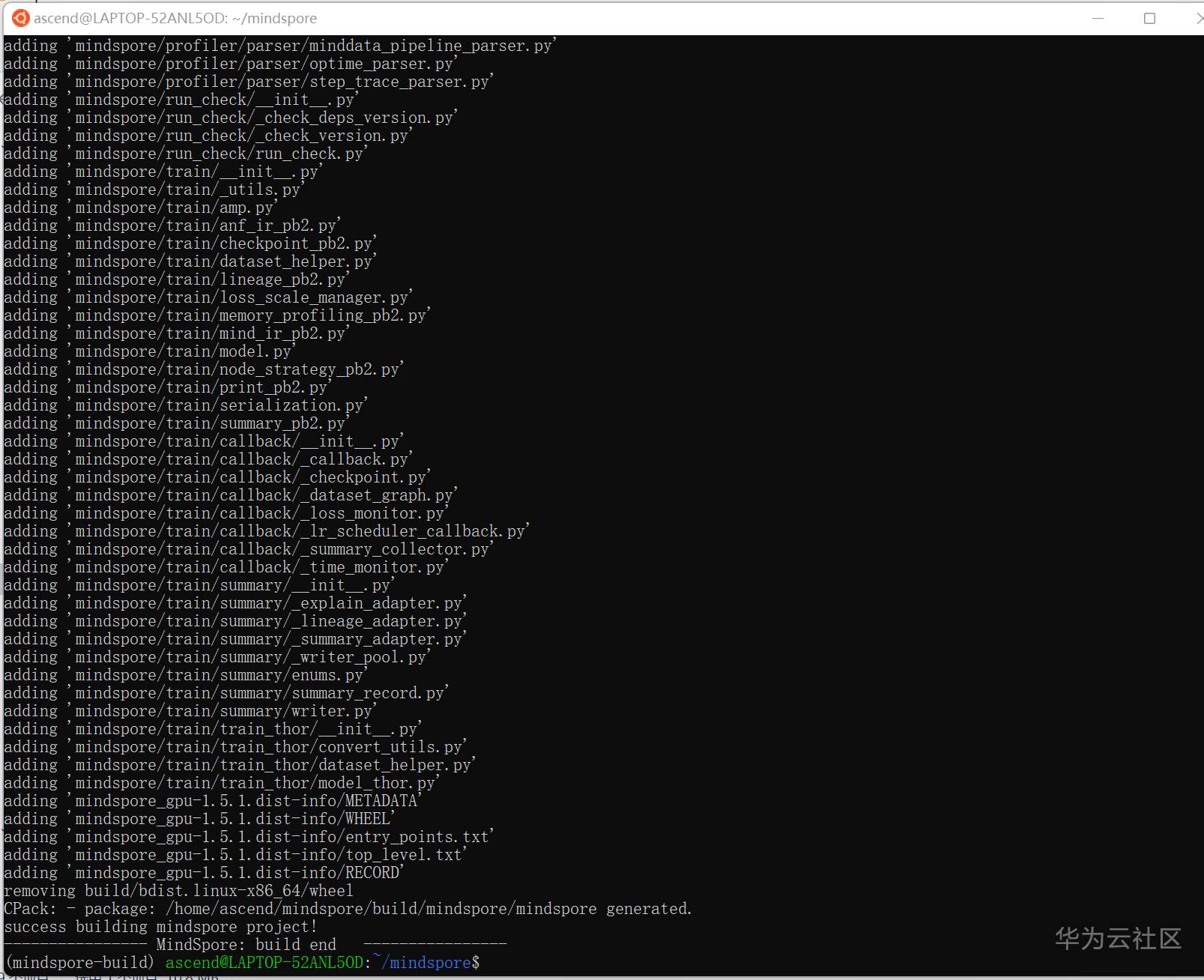Click the step_trace_parser.py line
This screenshot has height=980, width=1204.
249,82
